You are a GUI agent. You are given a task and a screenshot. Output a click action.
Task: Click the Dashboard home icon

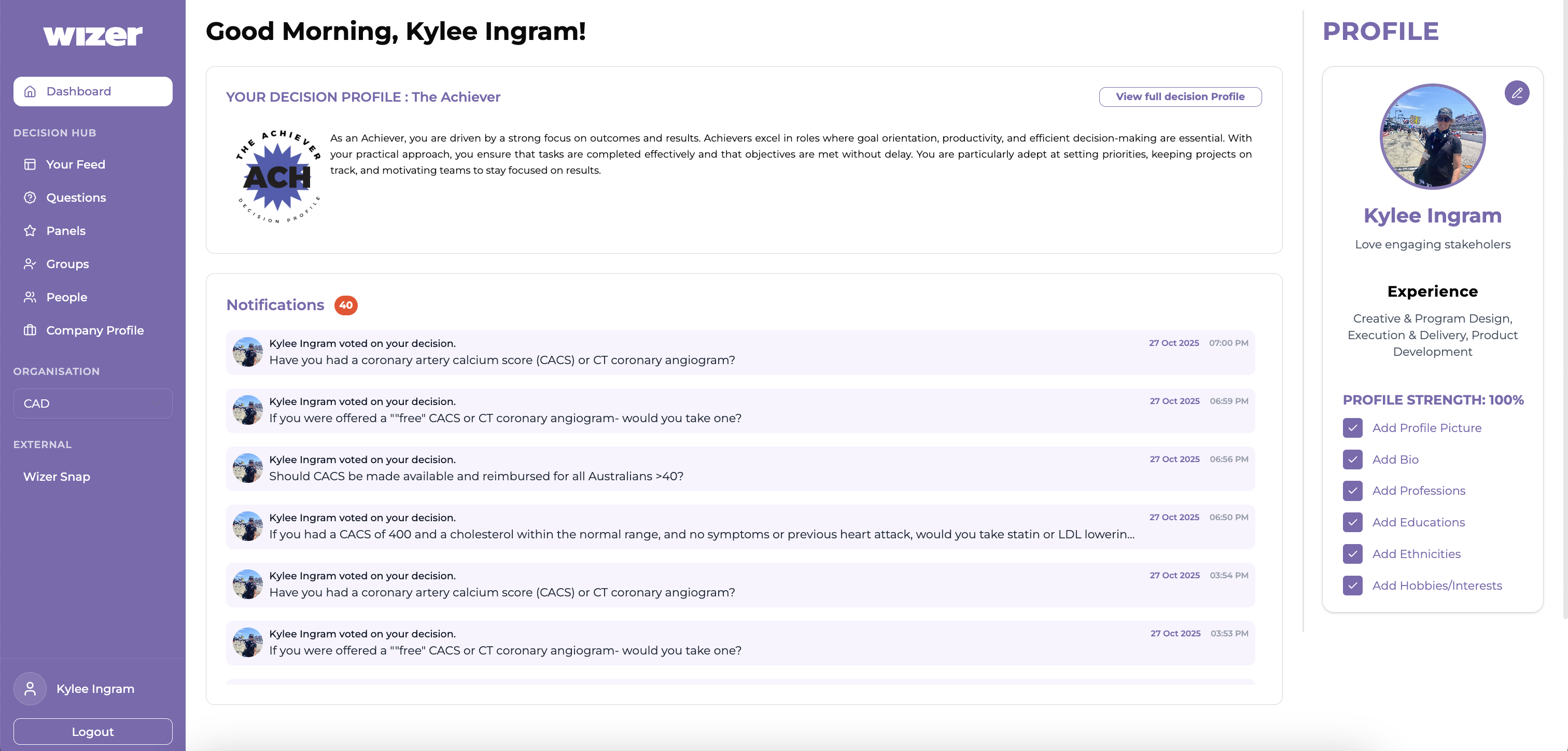(30, 91)
